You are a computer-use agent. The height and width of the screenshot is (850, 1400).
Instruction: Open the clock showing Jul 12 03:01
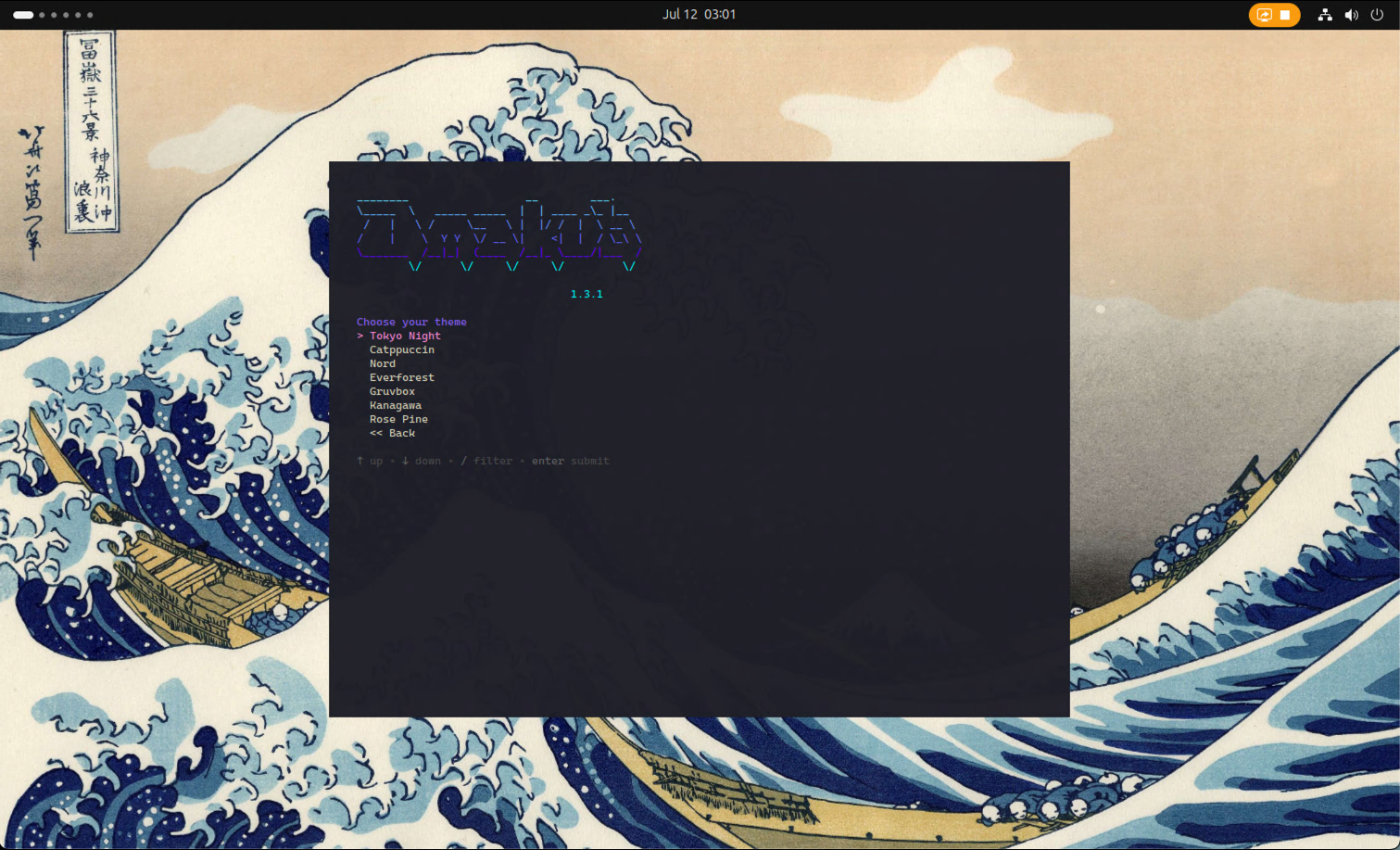coord(700,14)
